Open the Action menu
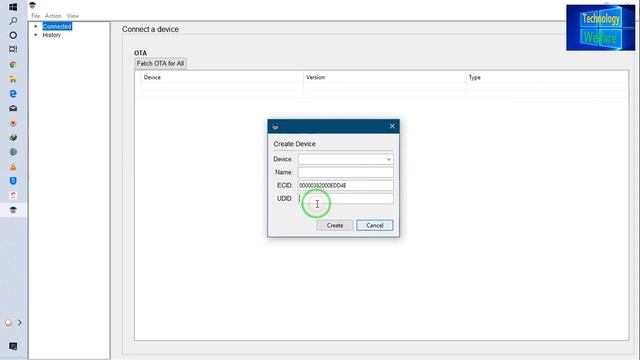Screen dimensions: 640x360 click(53, 16)
